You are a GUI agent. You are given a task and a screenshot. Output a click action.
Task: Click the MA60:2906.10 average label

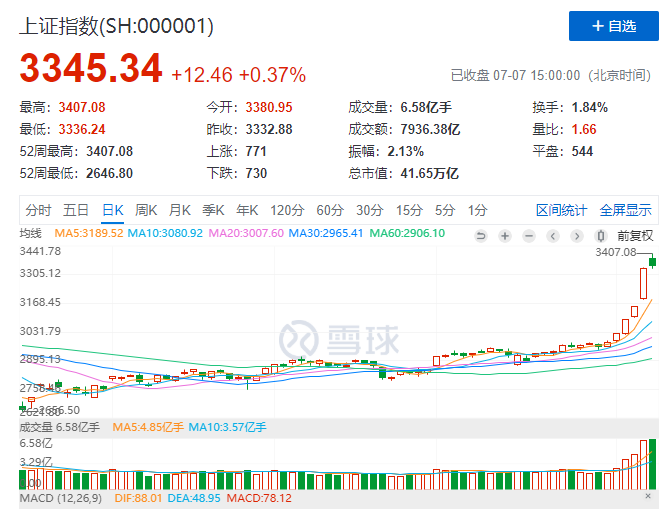pyautogui.click(x=407, y=233)
